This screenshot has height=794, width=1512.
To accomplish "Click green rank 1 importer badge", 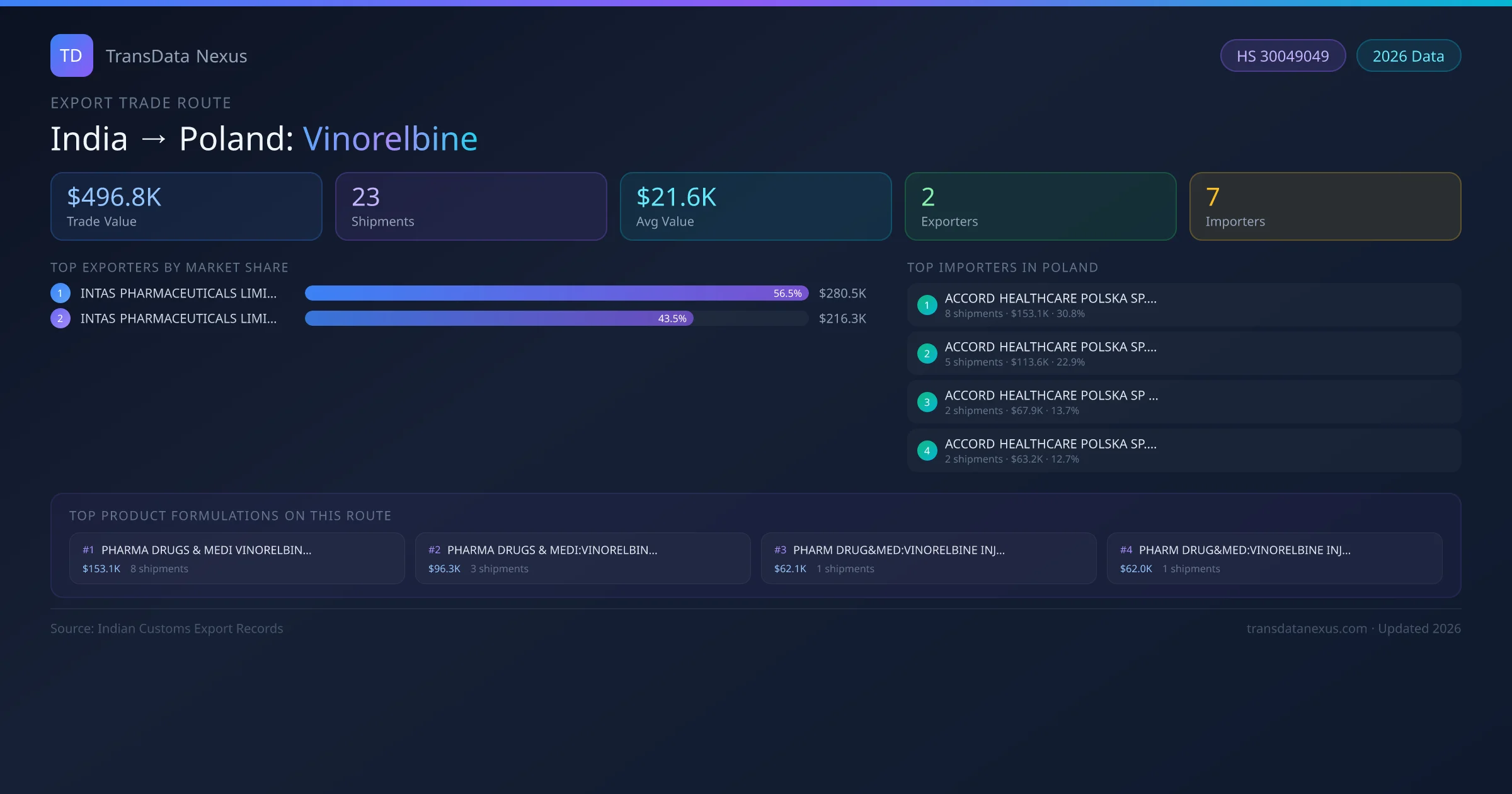I will point(927,305).
